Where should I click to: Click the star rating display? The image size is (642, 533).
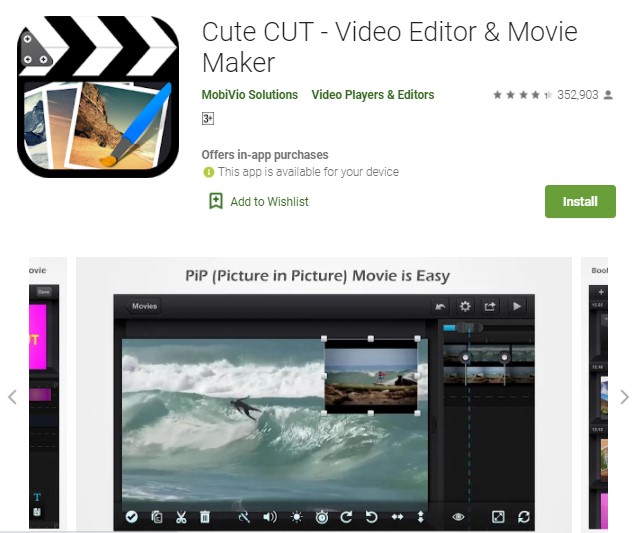coord(522,95)
